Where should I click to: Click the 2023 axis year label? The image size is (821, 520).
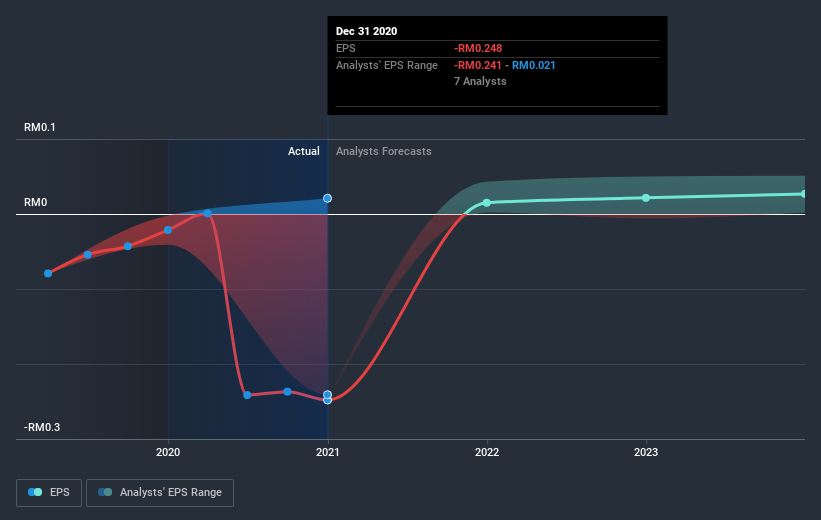pyautogui.click(x=646, y=452)
